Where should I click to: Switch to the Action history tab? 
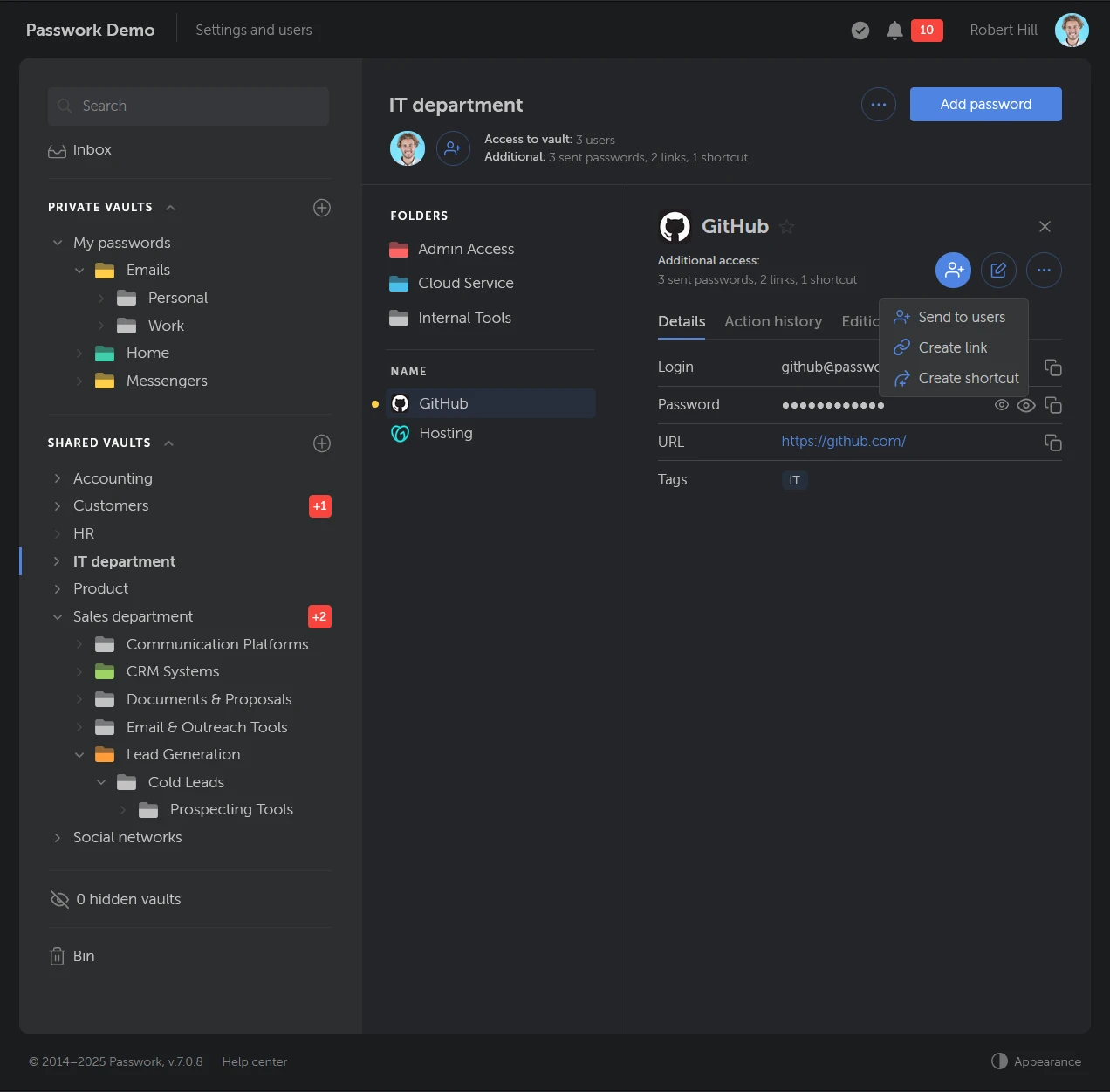tap(773, 321)
